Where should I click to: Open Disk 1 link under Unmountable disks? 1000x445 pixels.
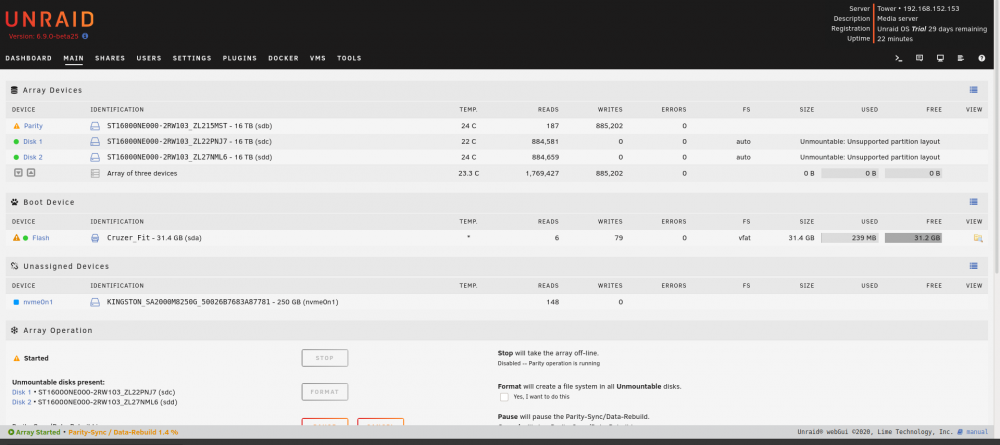pyautogui.click(x=22, y=393)
